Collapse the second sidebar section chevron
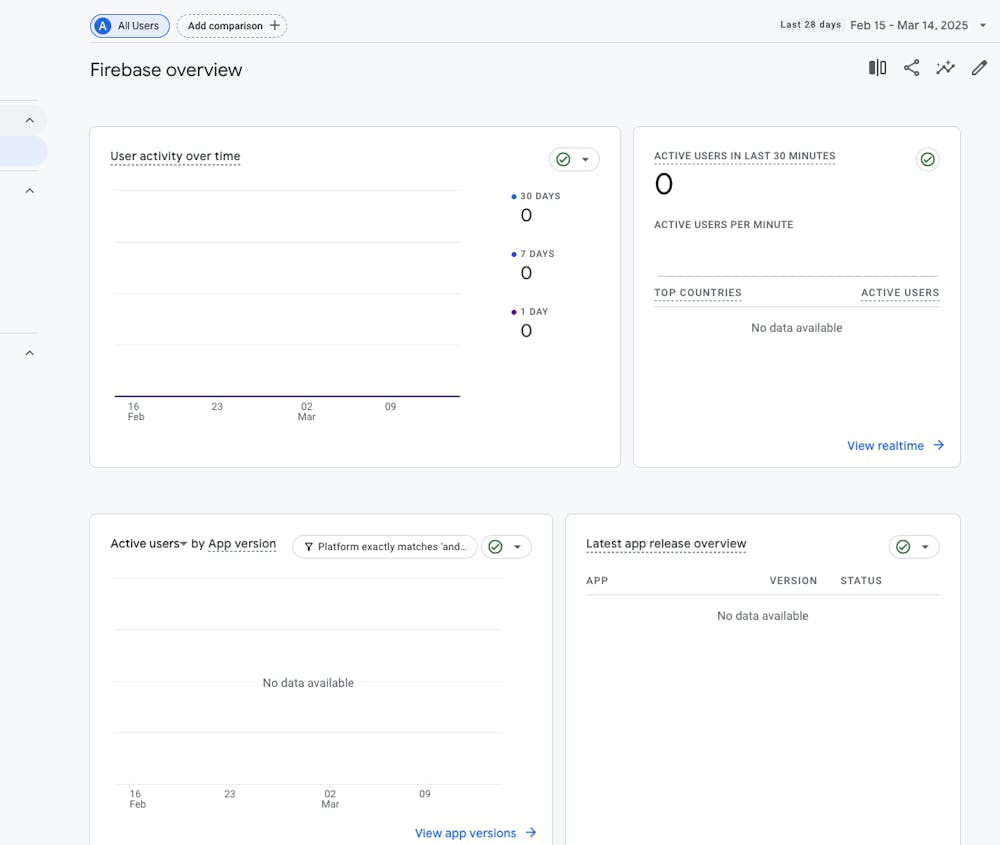This screenshot has width=1000, height=845. click(x=29, y=190)
